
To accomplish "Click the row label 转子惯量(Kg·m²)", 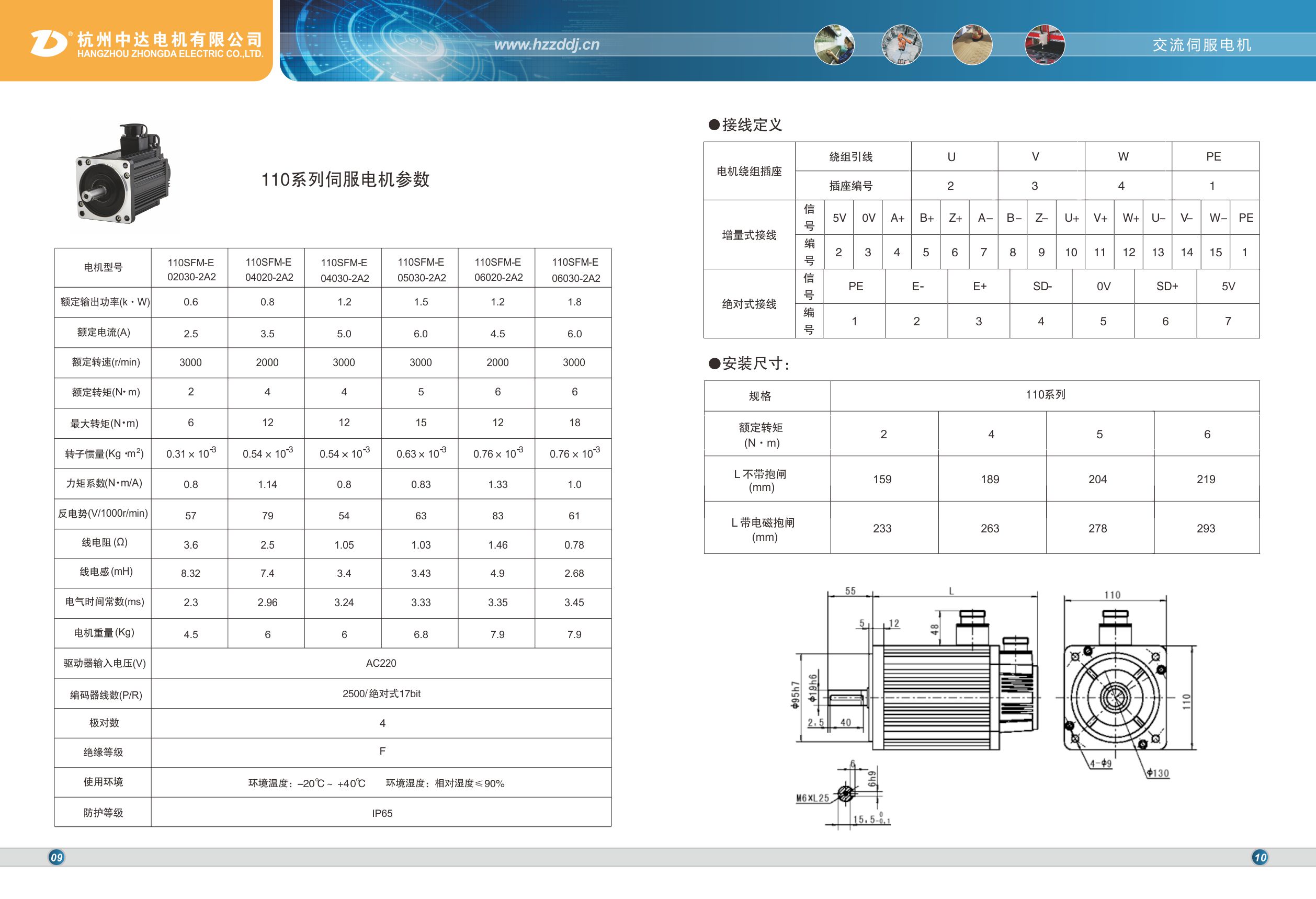I will (x=104, y=453).
